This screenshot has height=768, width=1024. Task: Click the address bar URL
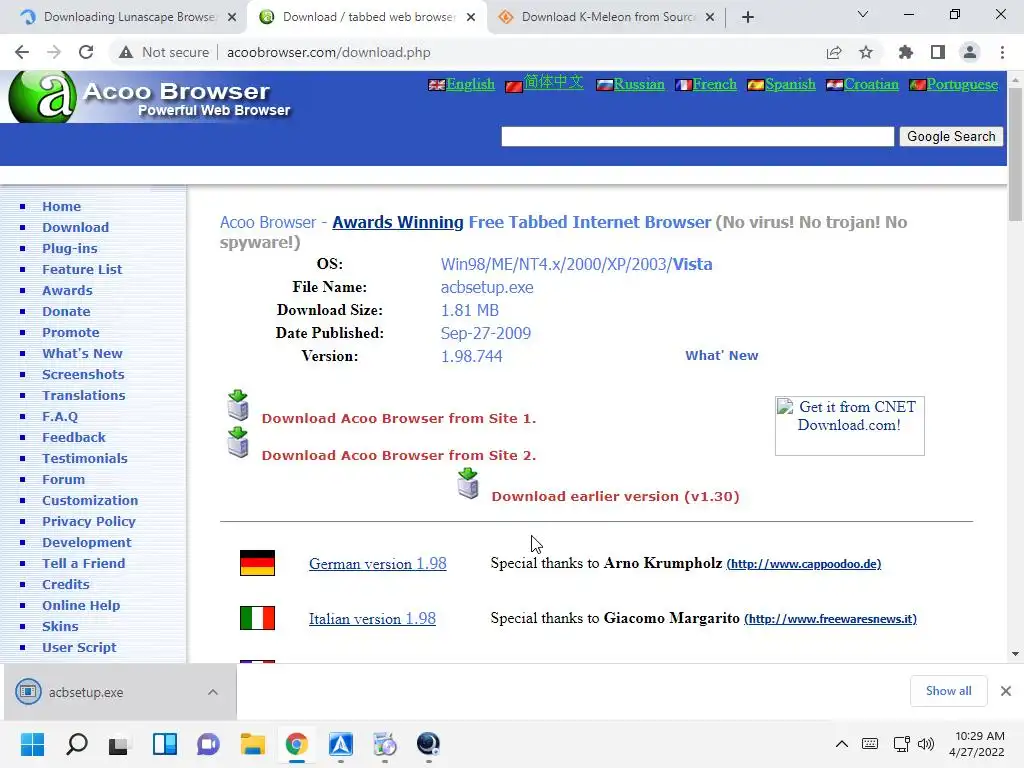pos(328,52)
